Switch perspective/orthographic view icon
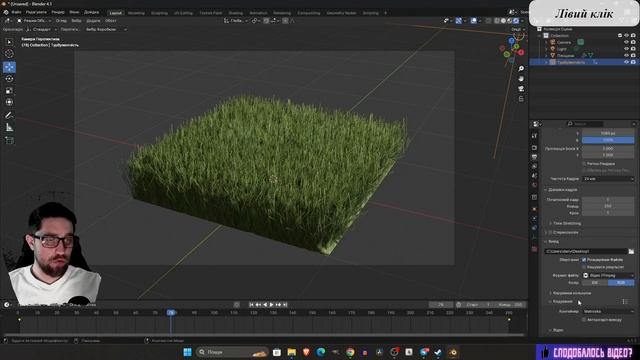The width and height of the screenshot is (640, 360). pos(521,99)
